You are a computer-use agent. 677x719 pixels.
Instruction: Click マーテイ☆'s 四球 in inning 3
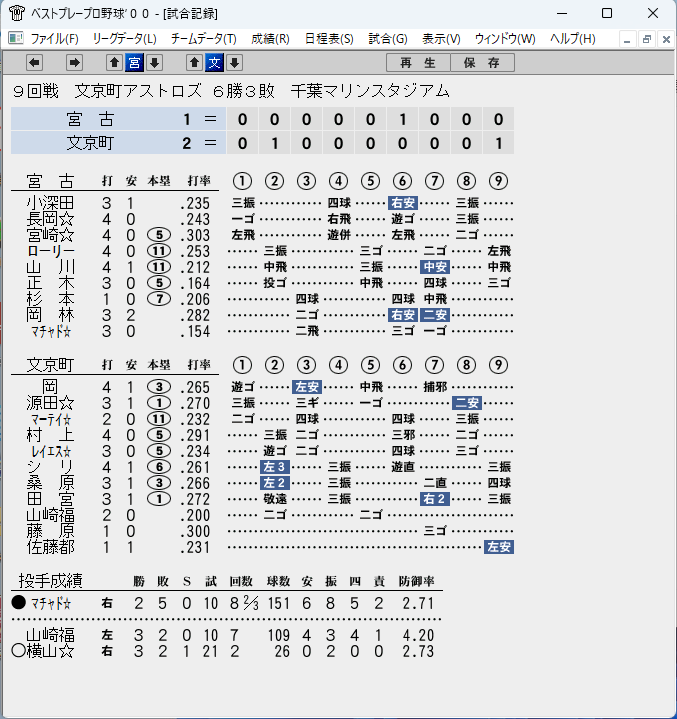coord(307,419)
